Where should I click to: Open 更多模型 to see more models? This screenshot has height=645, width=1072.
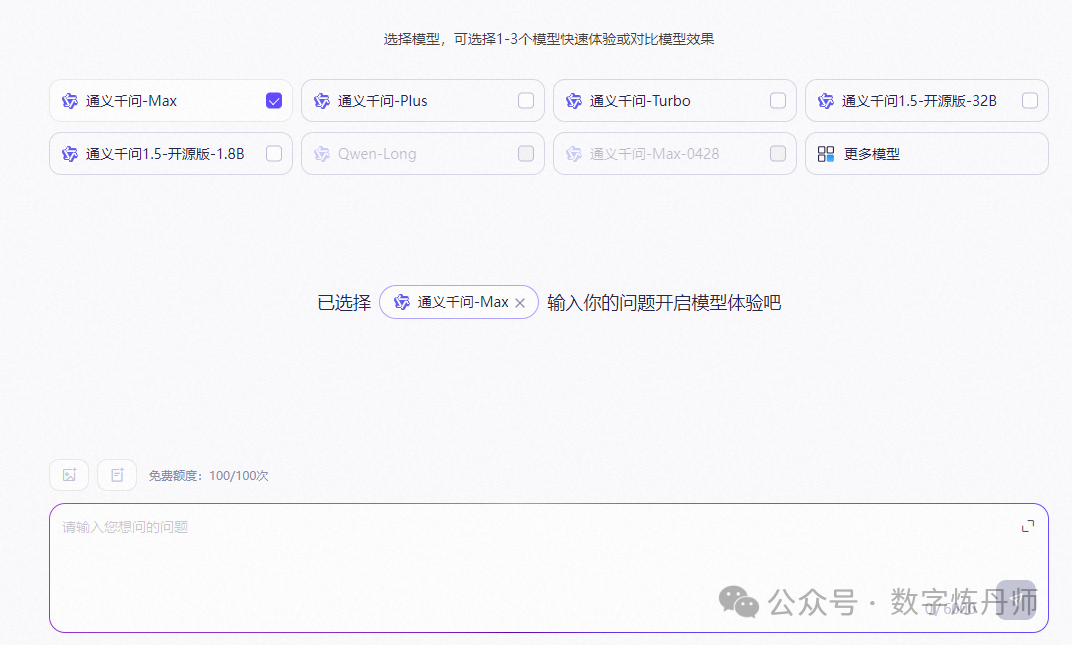[x=926, y=154]
